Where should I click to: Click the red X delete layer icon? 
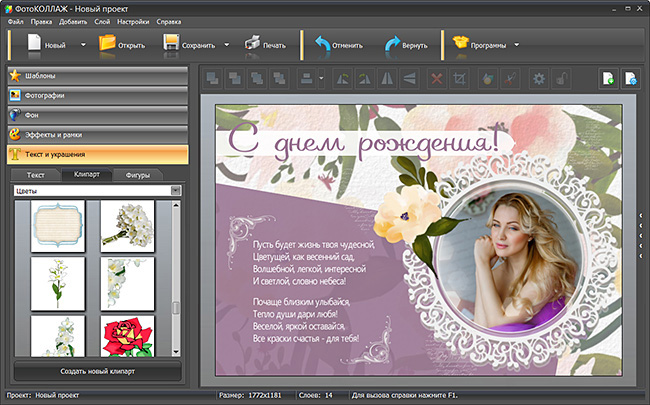pos(437,78)
